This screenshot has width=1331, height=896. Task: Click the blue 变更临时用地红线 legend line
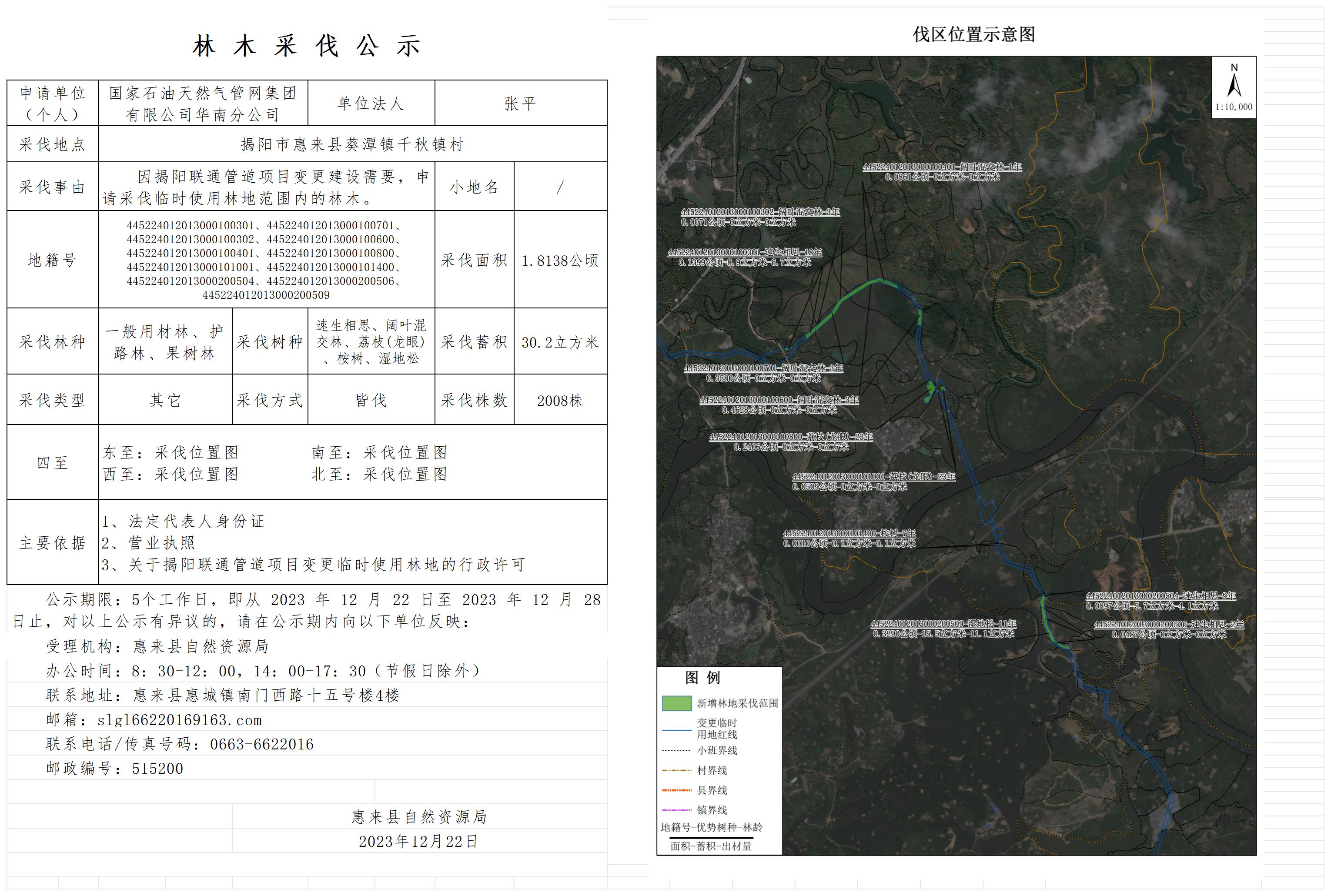pos(677,730)
